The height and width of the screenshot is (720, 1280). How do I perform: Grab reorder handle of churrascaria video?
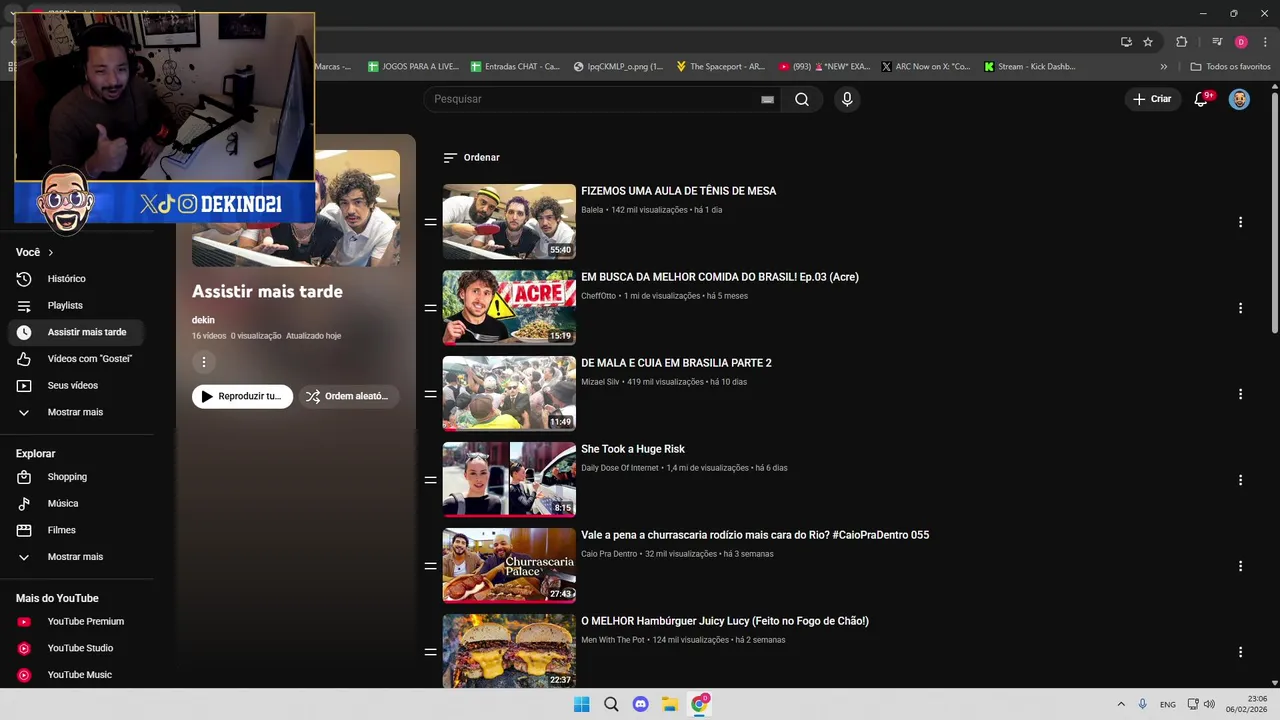(x=430, y=566)
